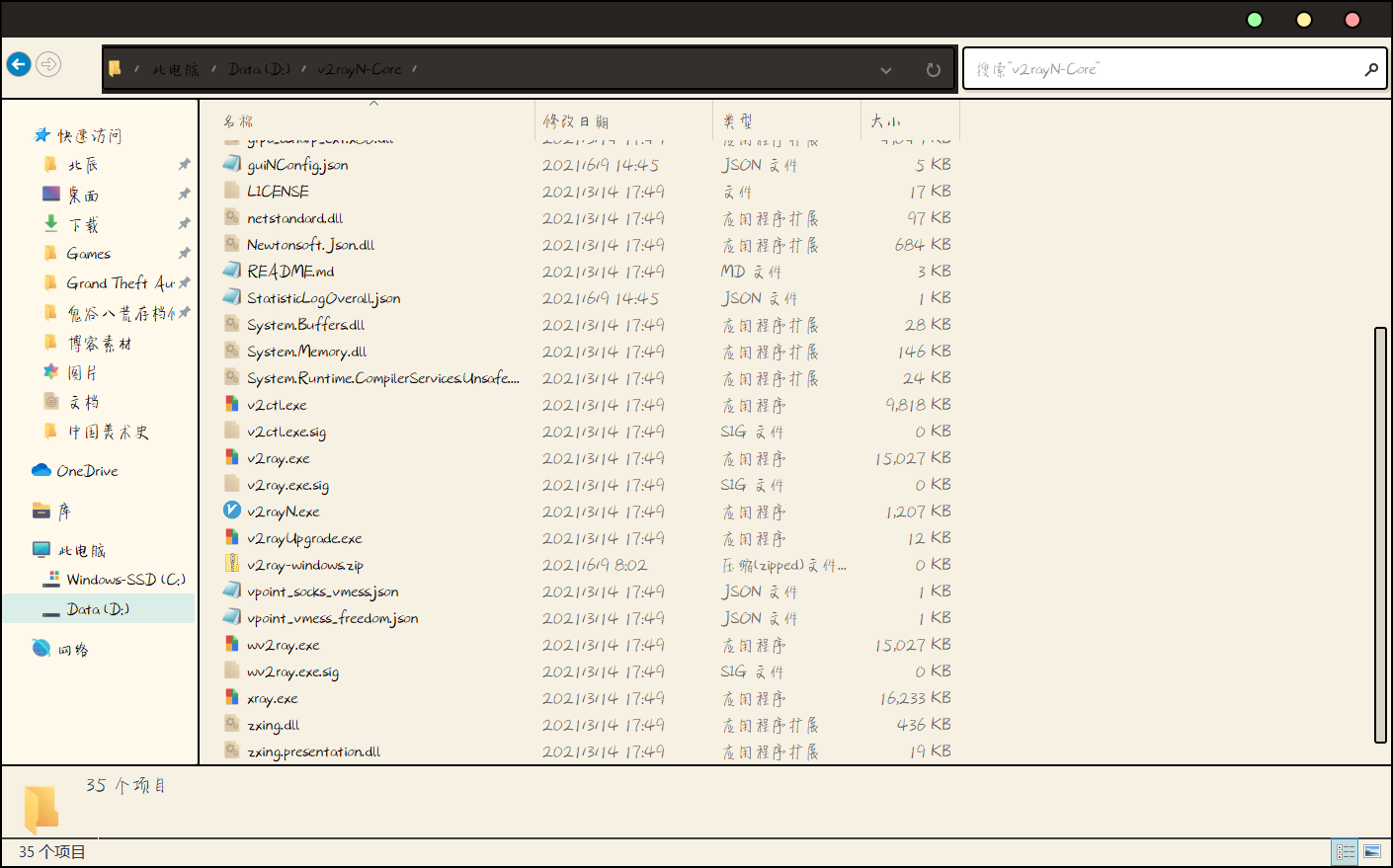
Task: Select the wv2ray.exe.sig file name
Action: [293, 671]
